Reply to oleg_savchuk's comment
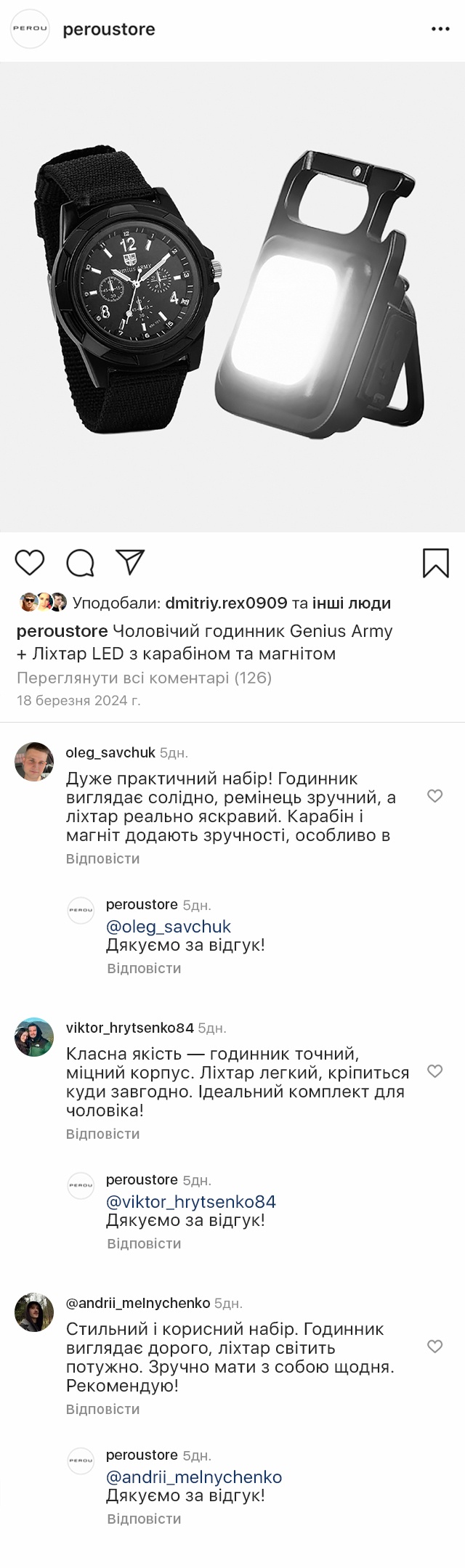The image size is (465, 1568). pyautogui.click(x=102, y=858)
